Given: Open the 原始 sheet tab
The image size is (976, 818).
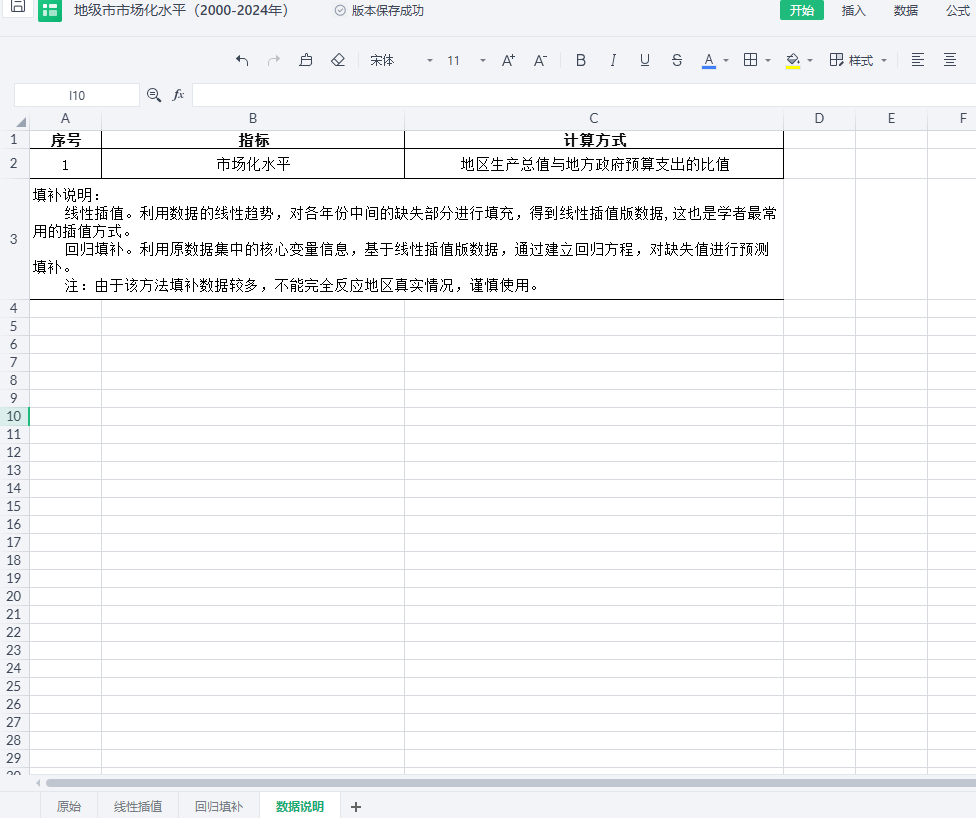Looking at the screenshot, I should click(x=68, y=806).
